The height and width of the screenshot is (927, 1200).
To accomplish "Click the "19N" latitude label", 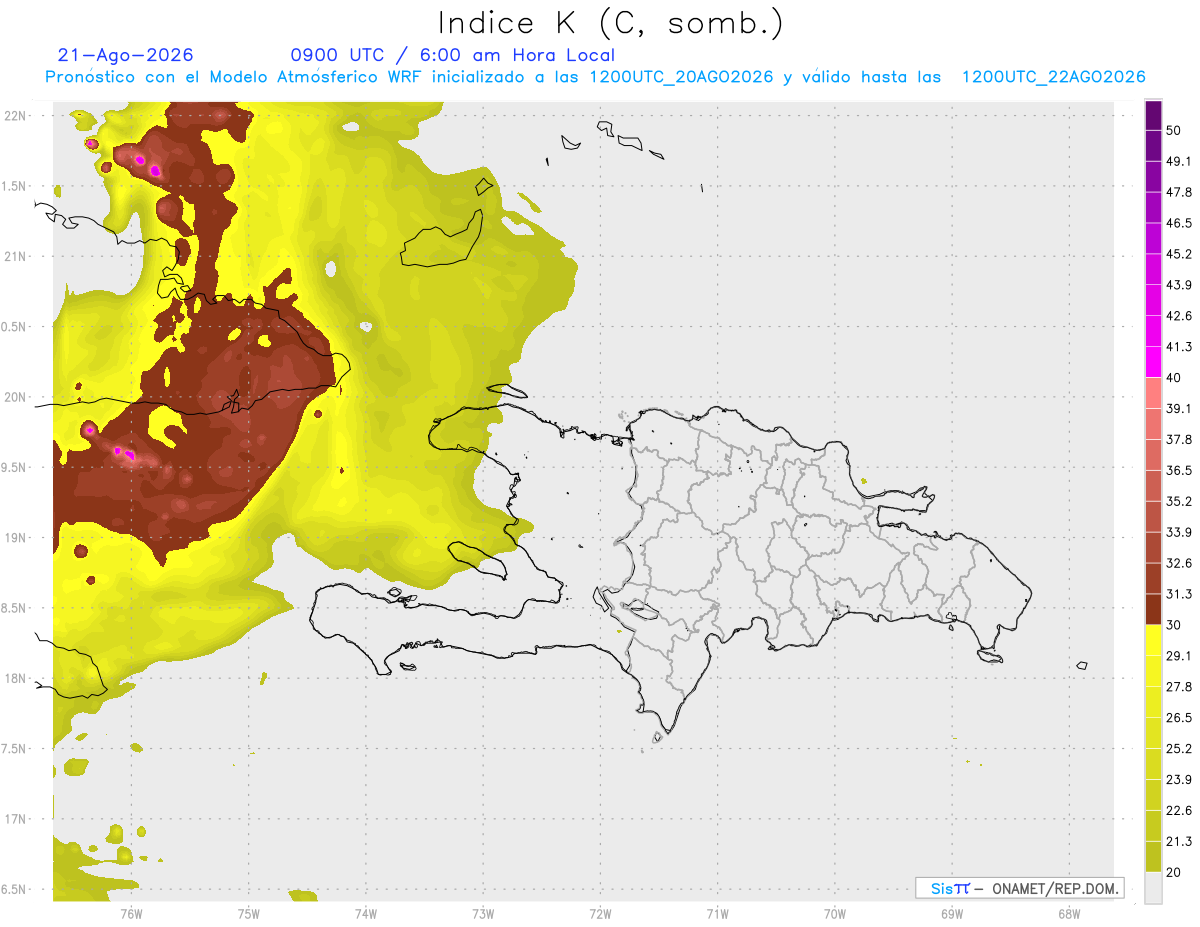I will point(14,538).
